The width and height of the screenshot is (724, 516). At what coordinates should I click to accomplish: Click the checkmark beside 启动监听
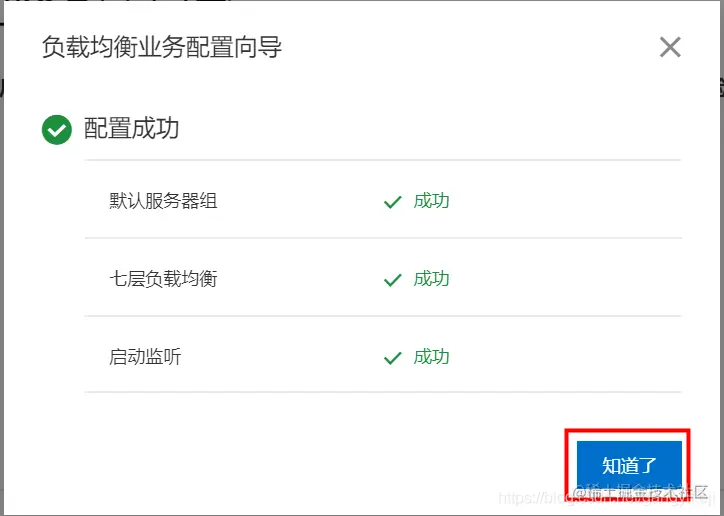click(x=392, y=358)
